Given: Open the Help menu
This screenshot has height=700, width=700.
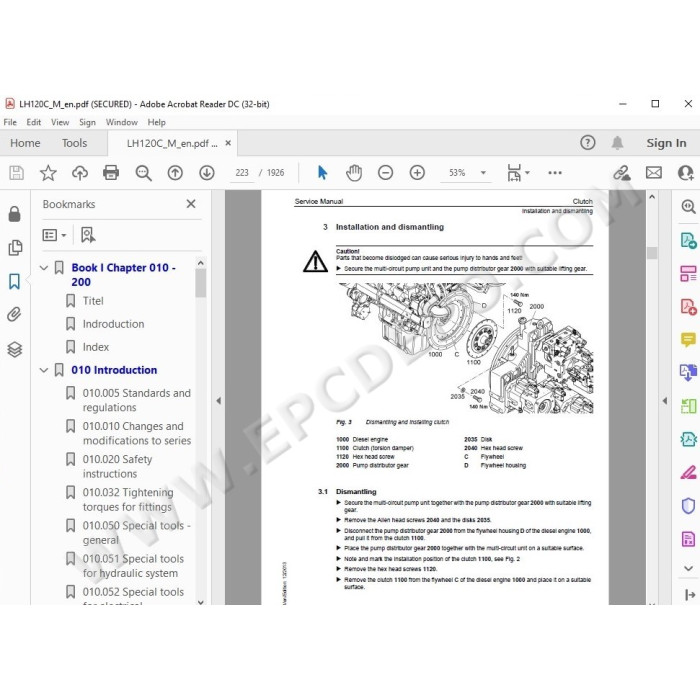Looking at the screenshot, I should [x=157, y=122].
